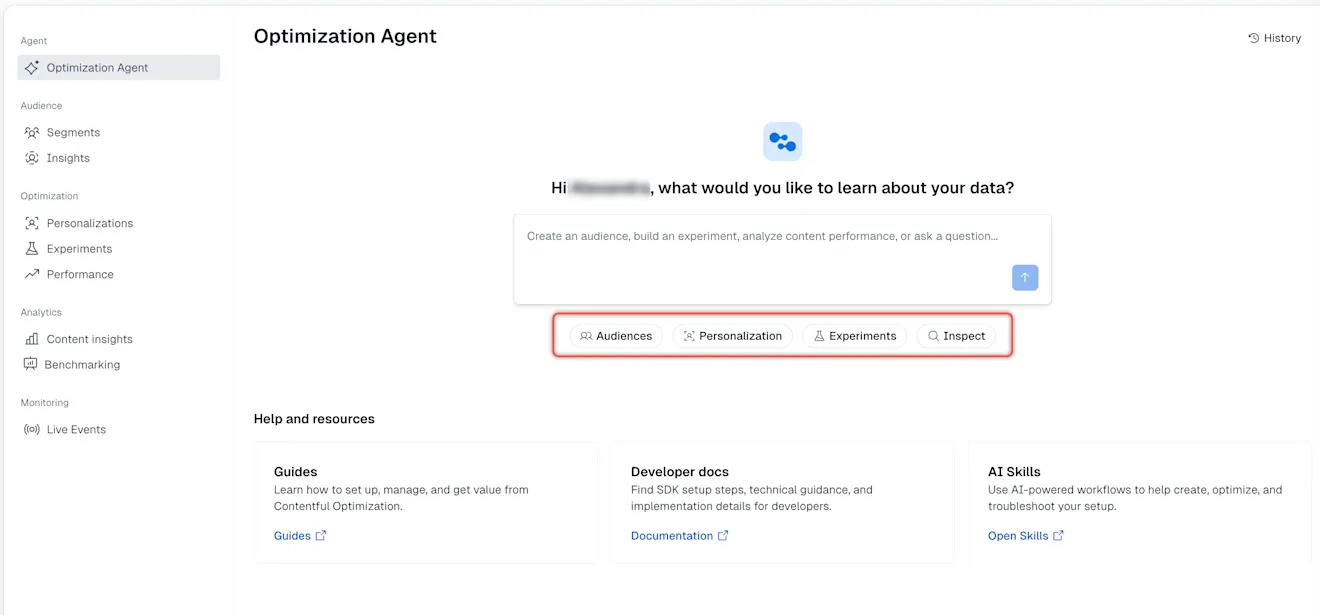Image resolution: width=1320 pixels, height=615 pixels.
Task: Click the Personalizations sidebar icon
Action: click(x=32, y=223)
